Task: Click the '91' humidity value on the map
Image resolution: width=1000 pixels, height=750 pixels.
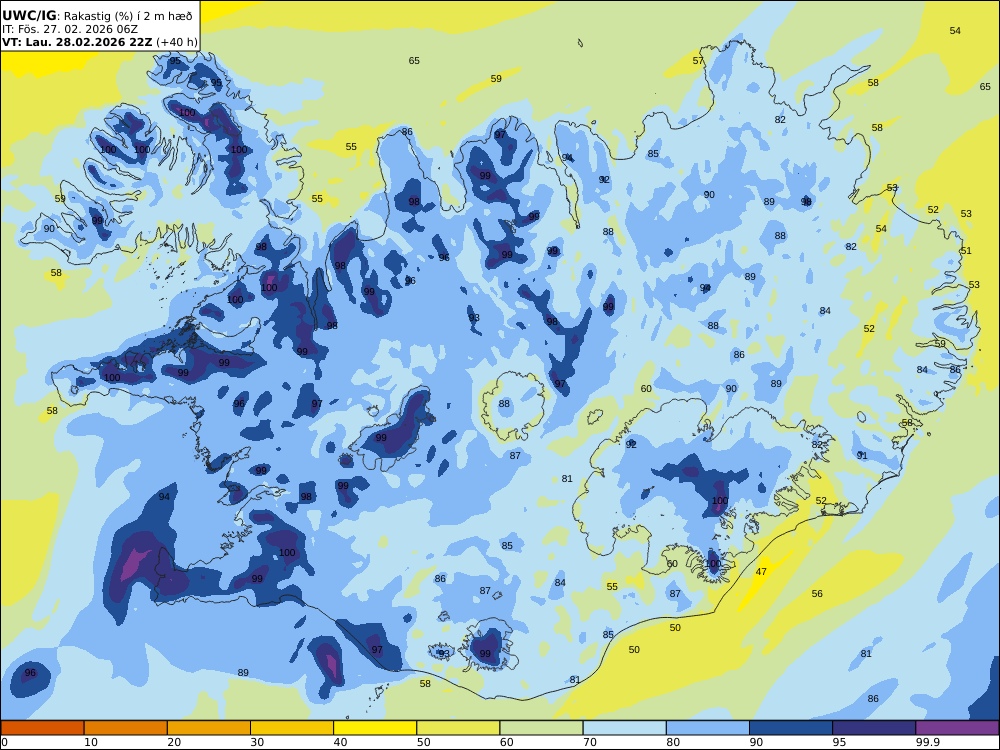Action: (x=862, y=455)
